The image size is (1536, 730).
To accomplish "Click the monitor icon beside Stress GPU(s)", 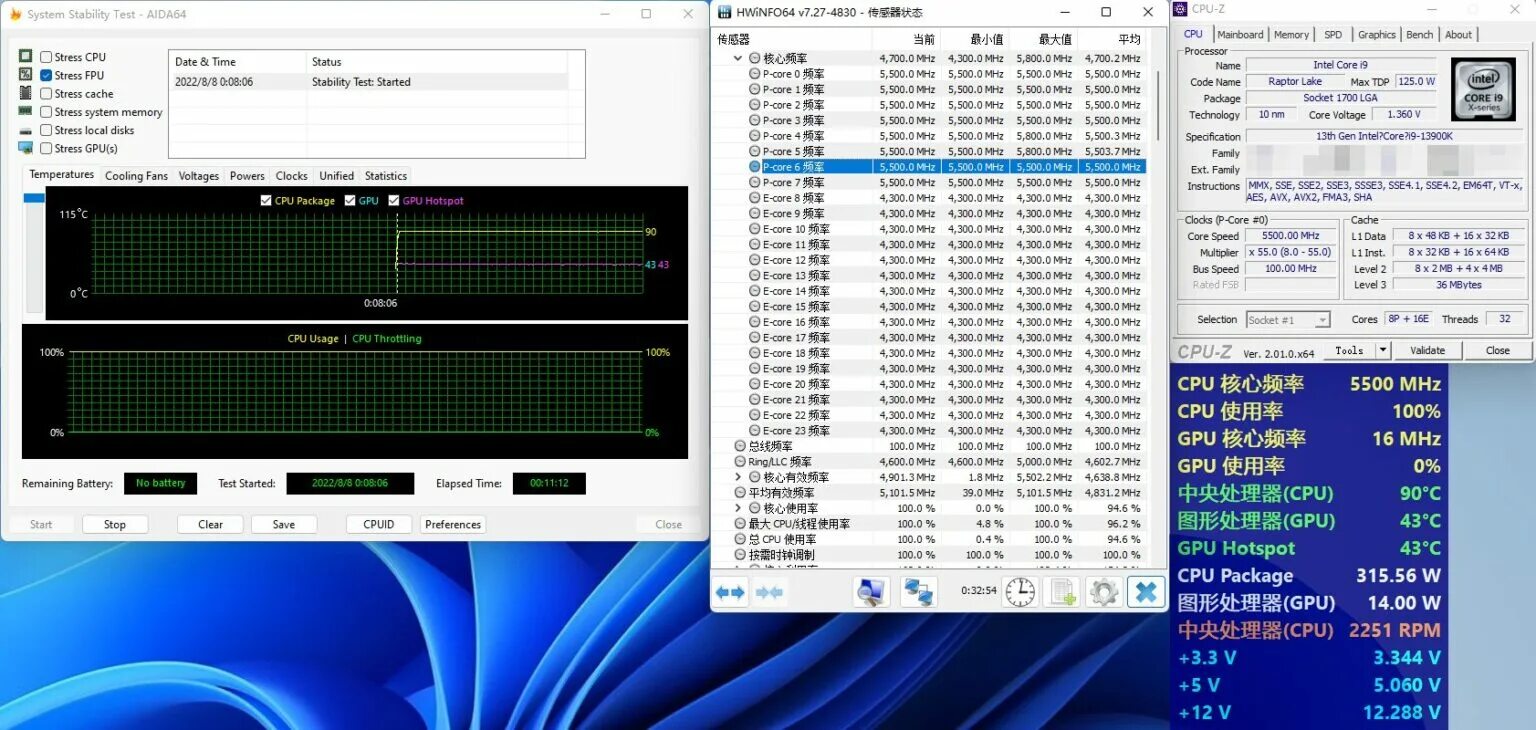I will click(x=26, y=148).
